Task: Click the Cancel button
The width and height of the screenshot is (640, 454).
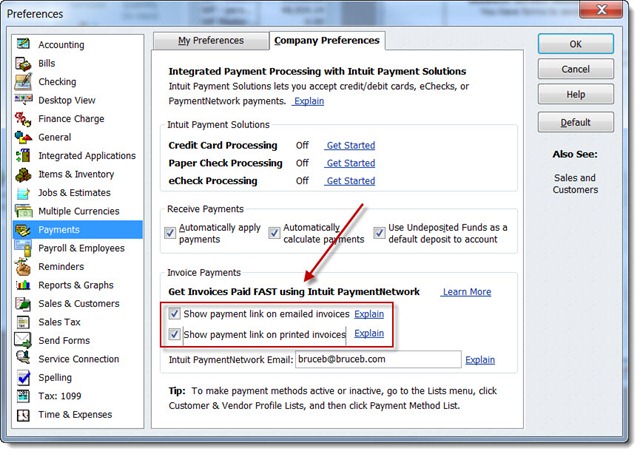Action: 576,69
